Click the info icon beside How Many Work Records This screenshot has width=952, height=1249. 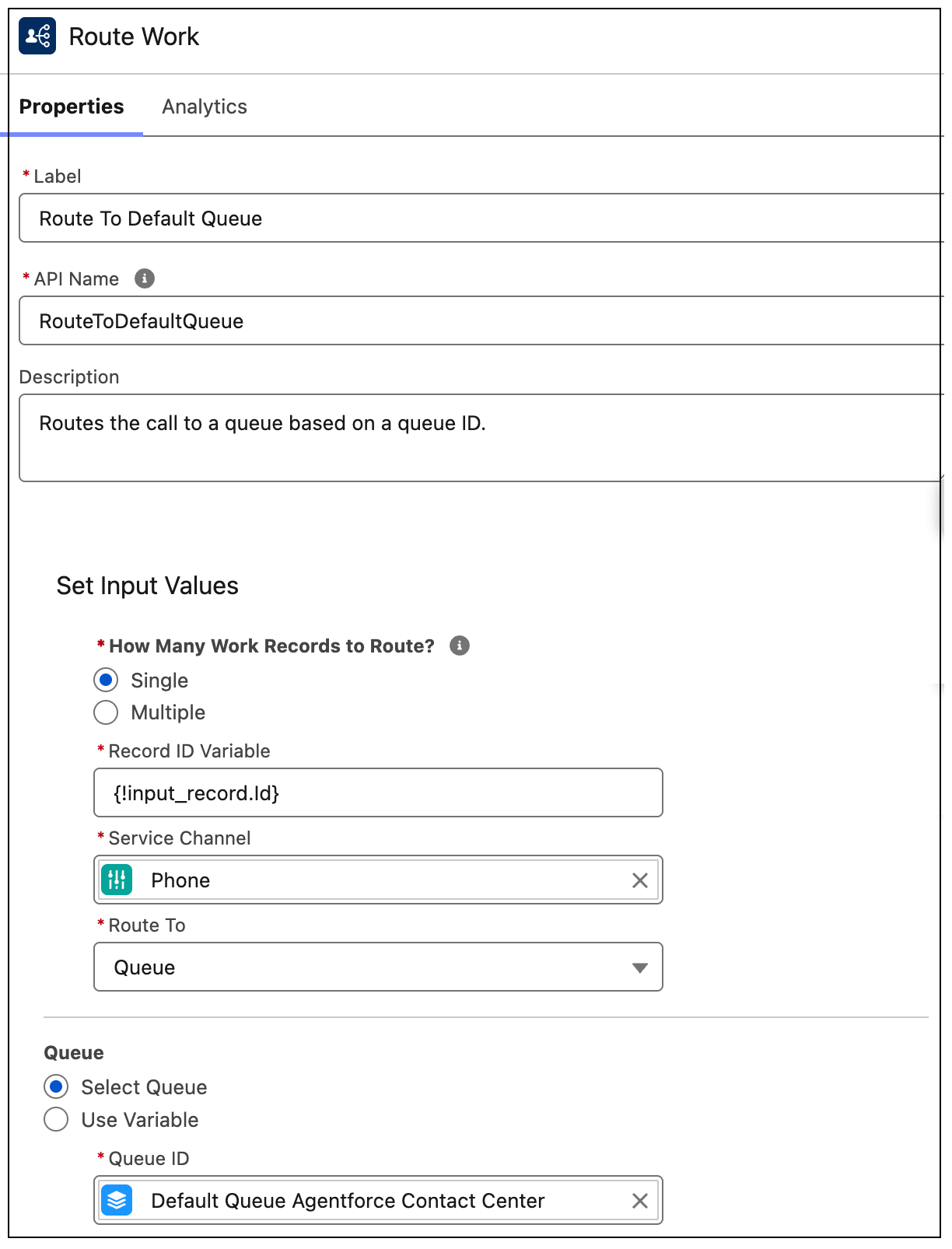pyautogui.click(x=460, y=645)
